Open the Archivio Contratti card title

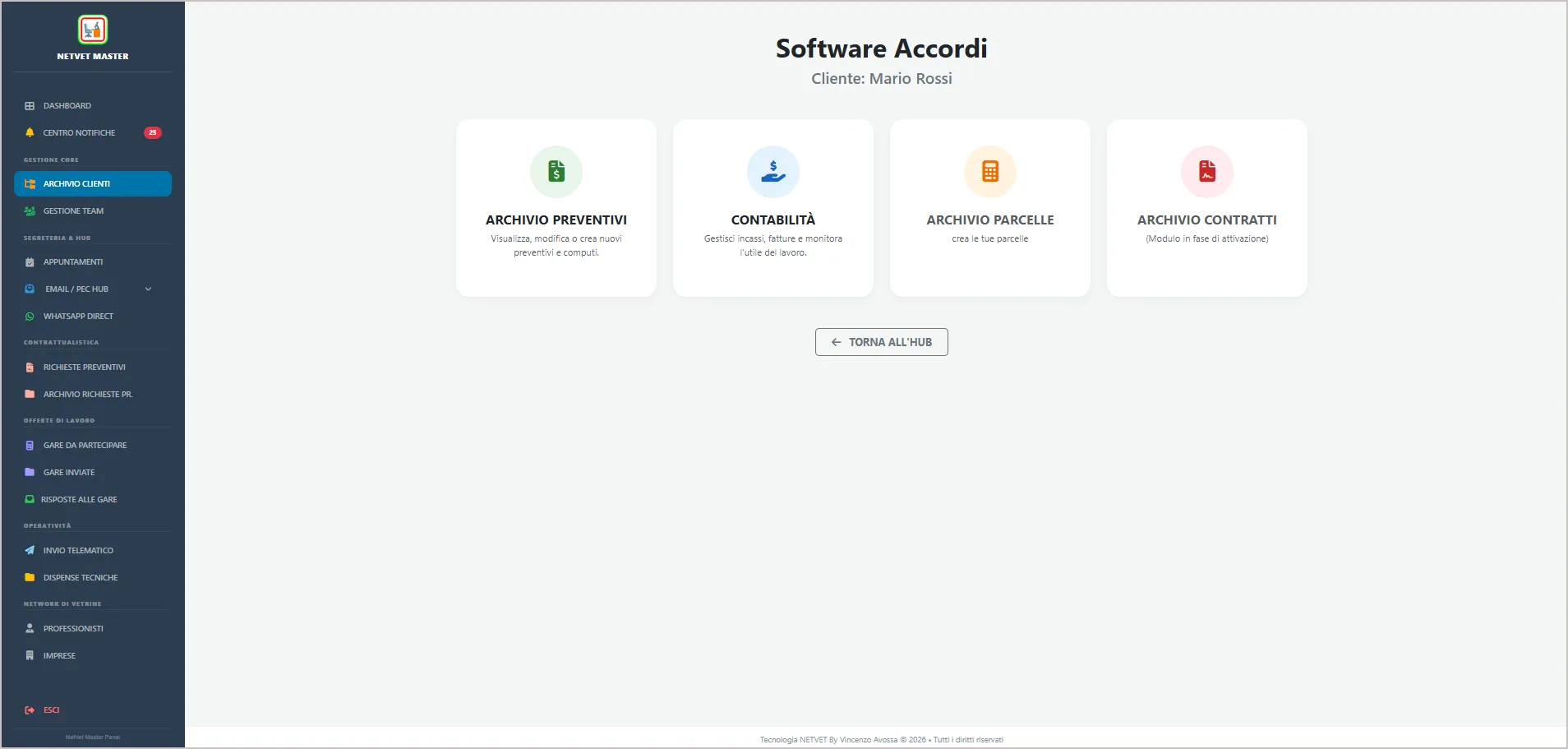(1207, 220)
